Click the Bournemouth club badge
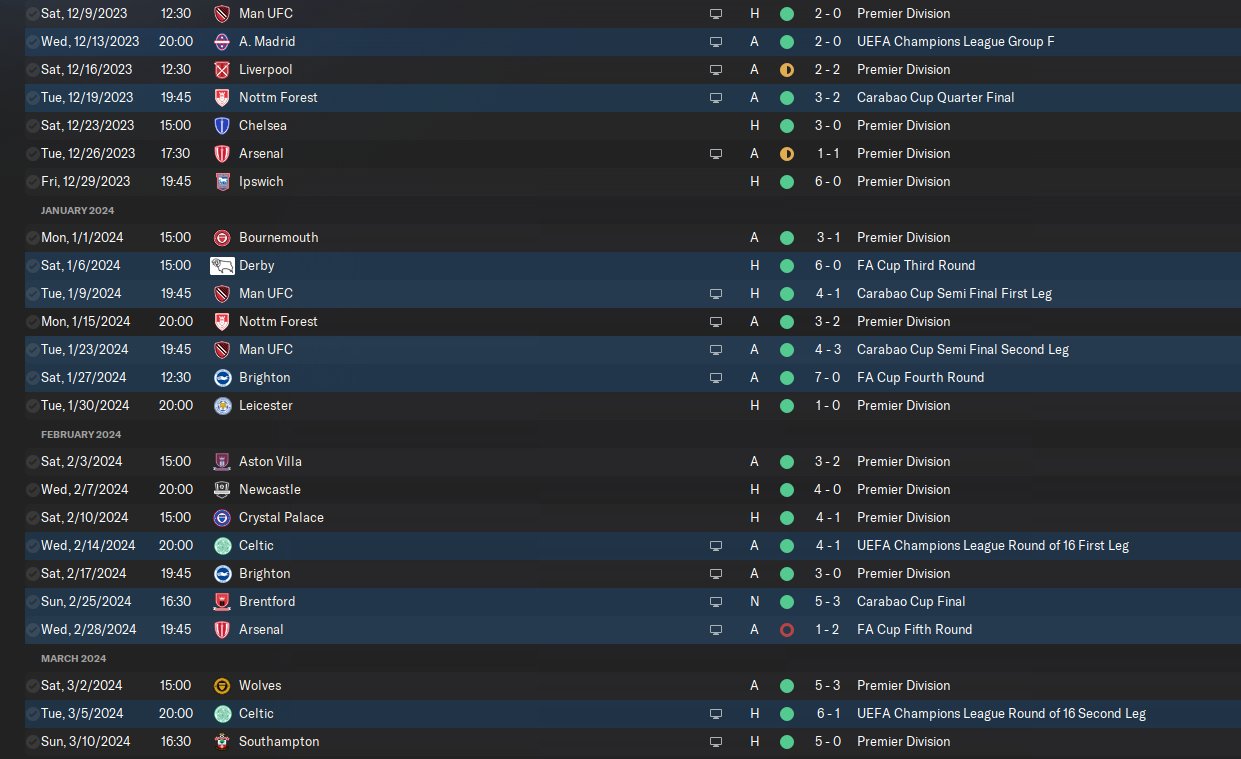 pos(222,238)
